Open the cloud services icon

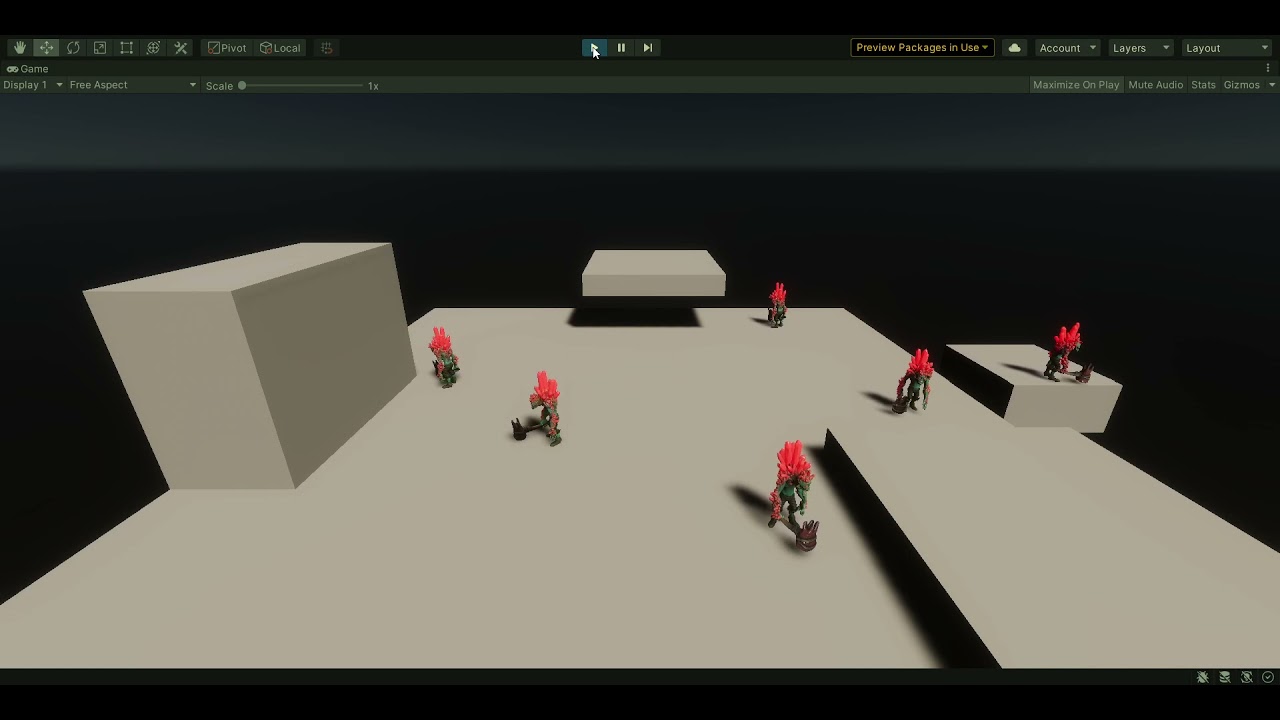pos(1014,48)
